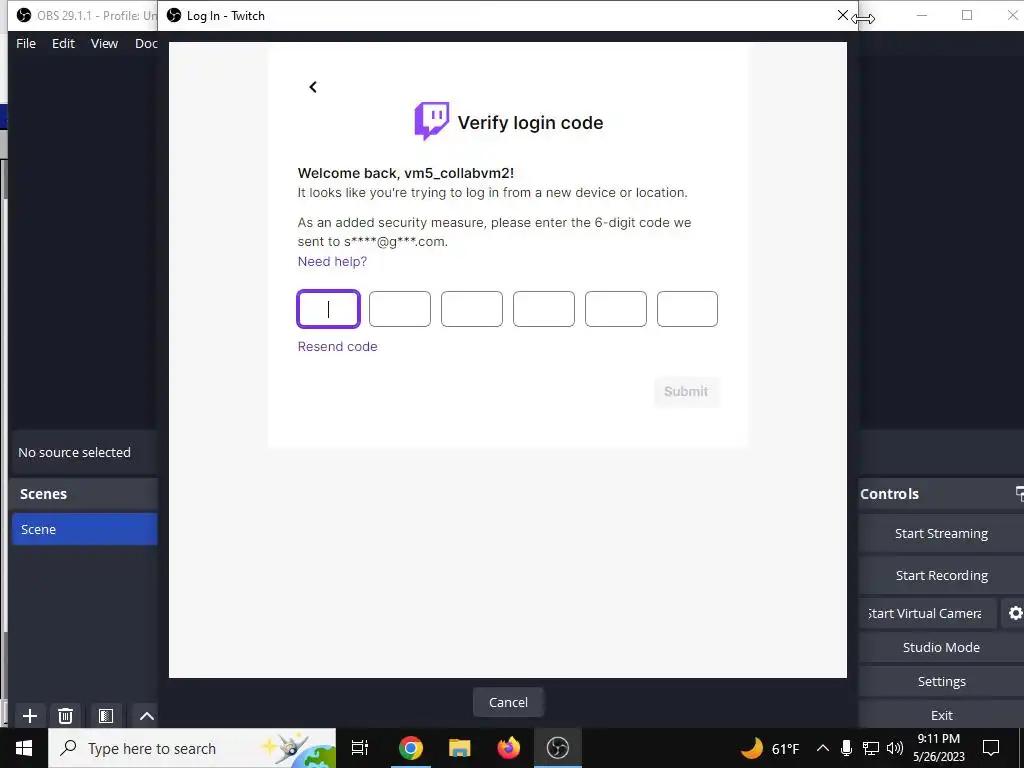
Task: Open OBS Settings from Controls
Action: point(941,681)
